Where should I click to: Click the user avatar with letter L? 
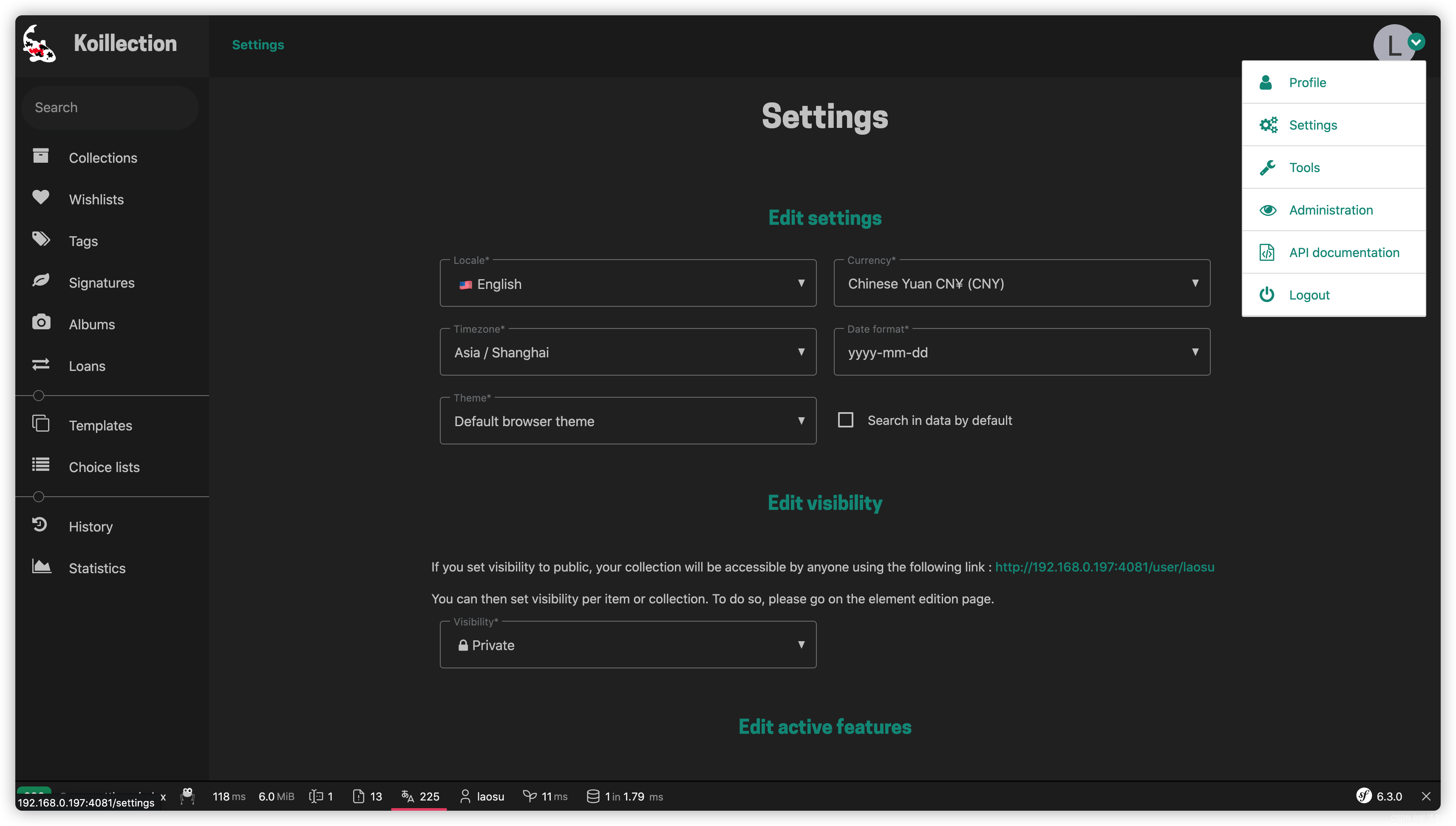(x=1394, y=45)
